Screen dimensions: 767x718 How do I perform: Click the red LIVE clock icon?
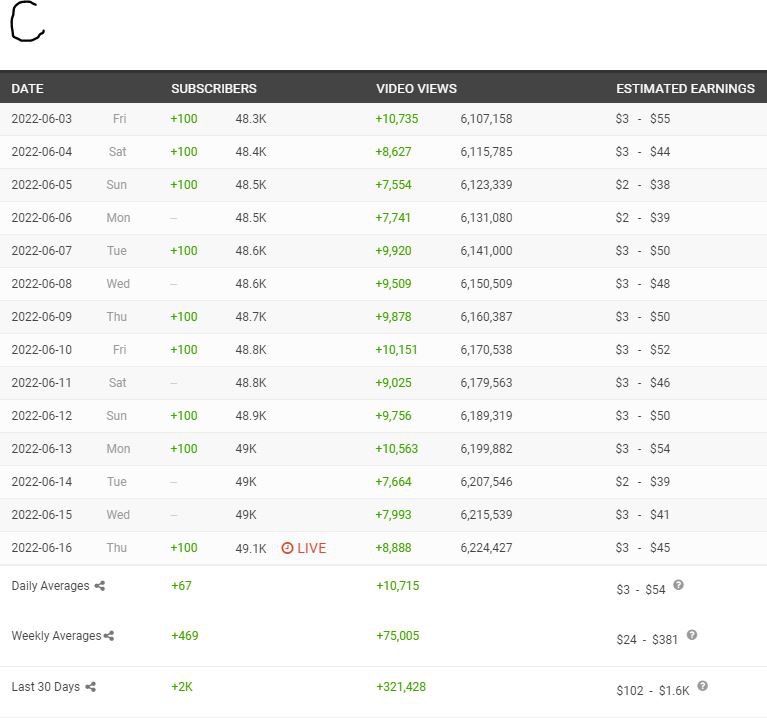point(287,548)
